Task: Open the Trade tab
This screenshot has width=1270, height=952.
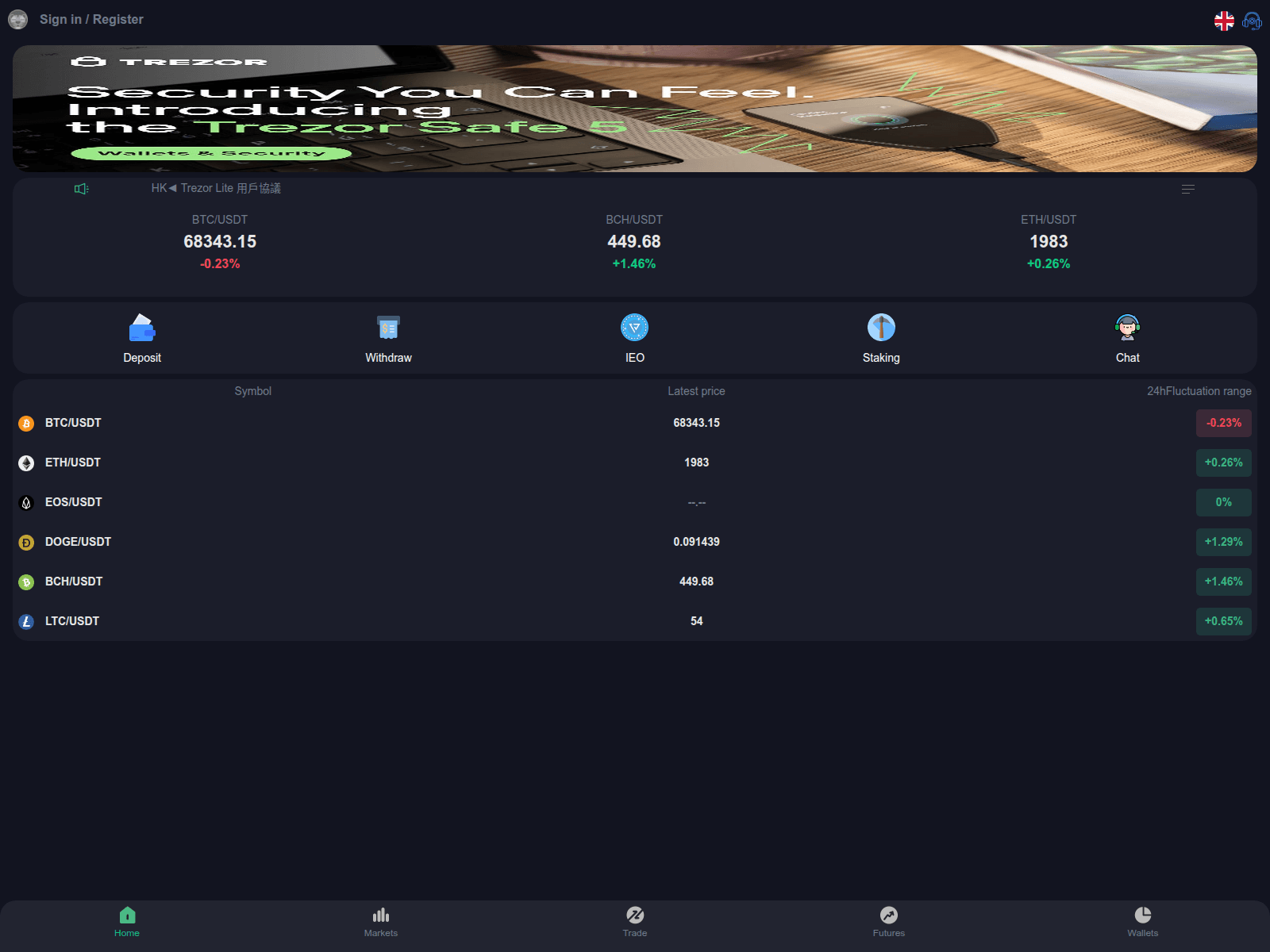Action: click(x=635, y=923)
